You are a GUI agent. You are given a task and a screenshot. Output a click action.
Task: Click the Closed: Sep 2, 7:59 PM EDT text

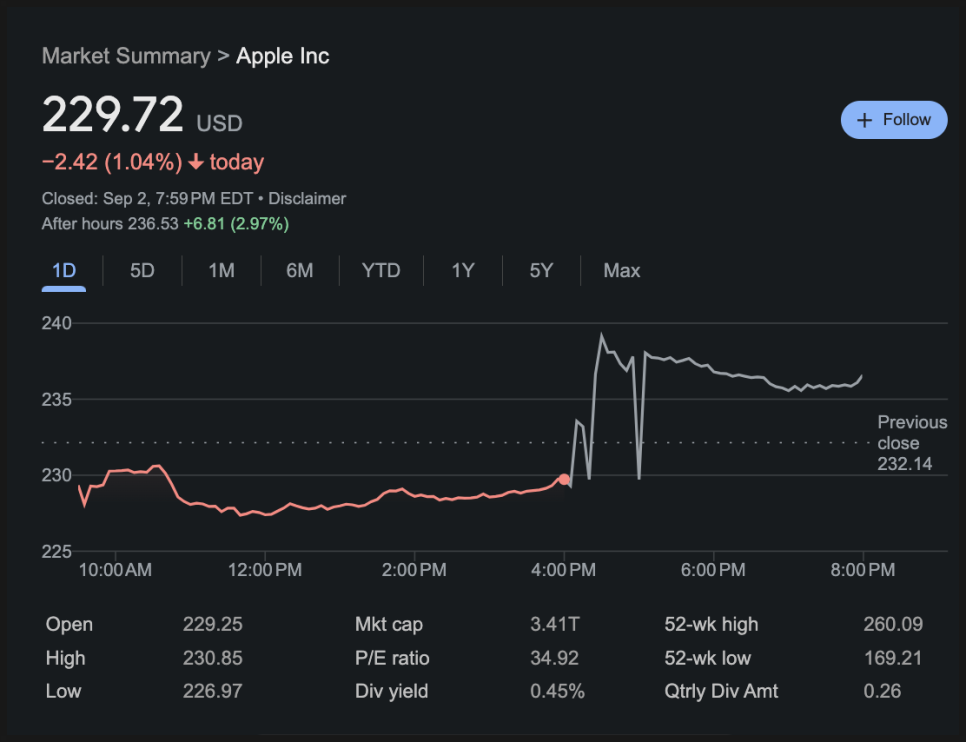(147, 198)
